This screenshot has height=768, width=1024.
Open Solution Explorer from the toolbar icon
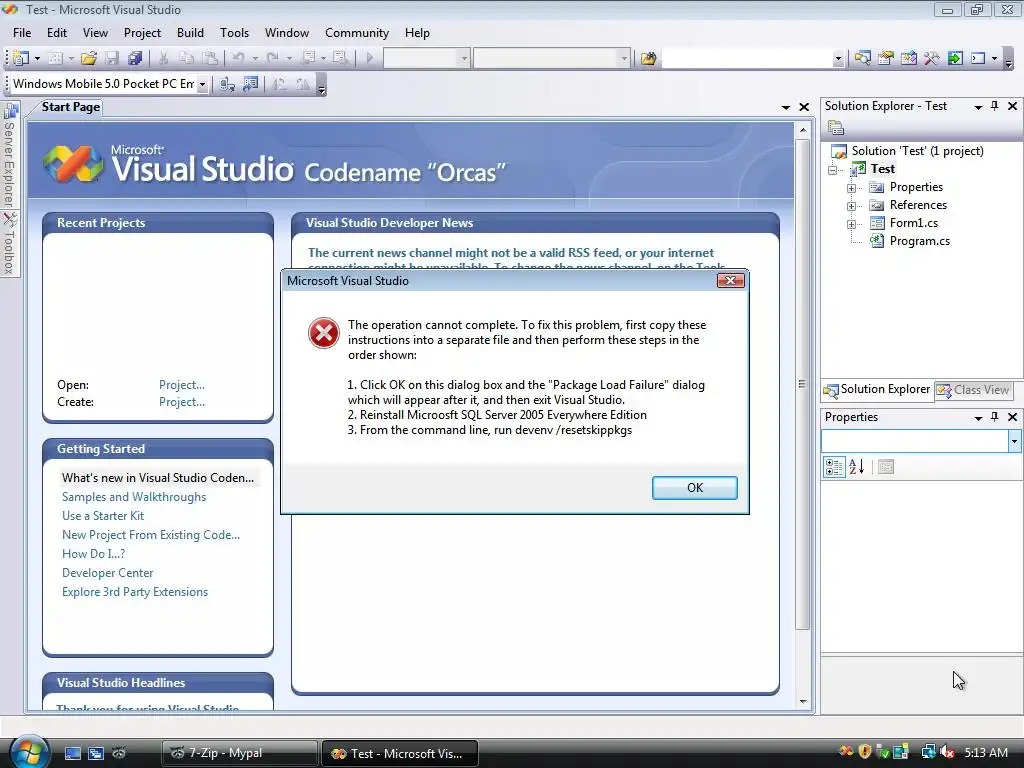[862, 58]
